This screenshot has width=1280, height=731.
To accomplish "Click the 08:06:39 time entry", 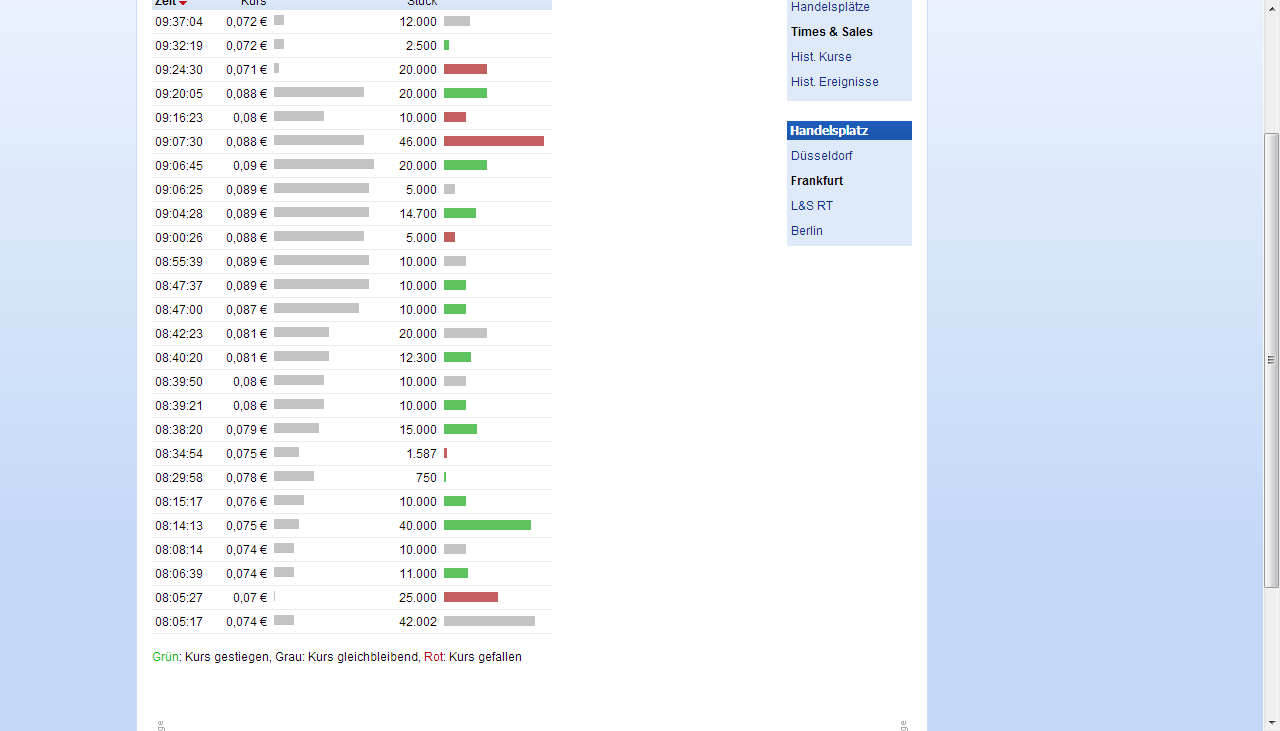I will 179,574.
